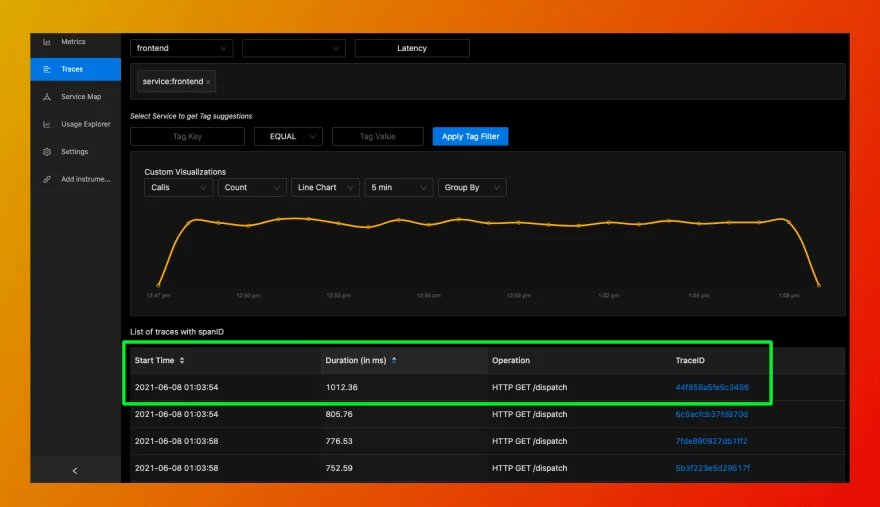This screenshot has width=880, height=507.
Task: Click start time in the 1012.36 row
Action: tap(176, 387)
